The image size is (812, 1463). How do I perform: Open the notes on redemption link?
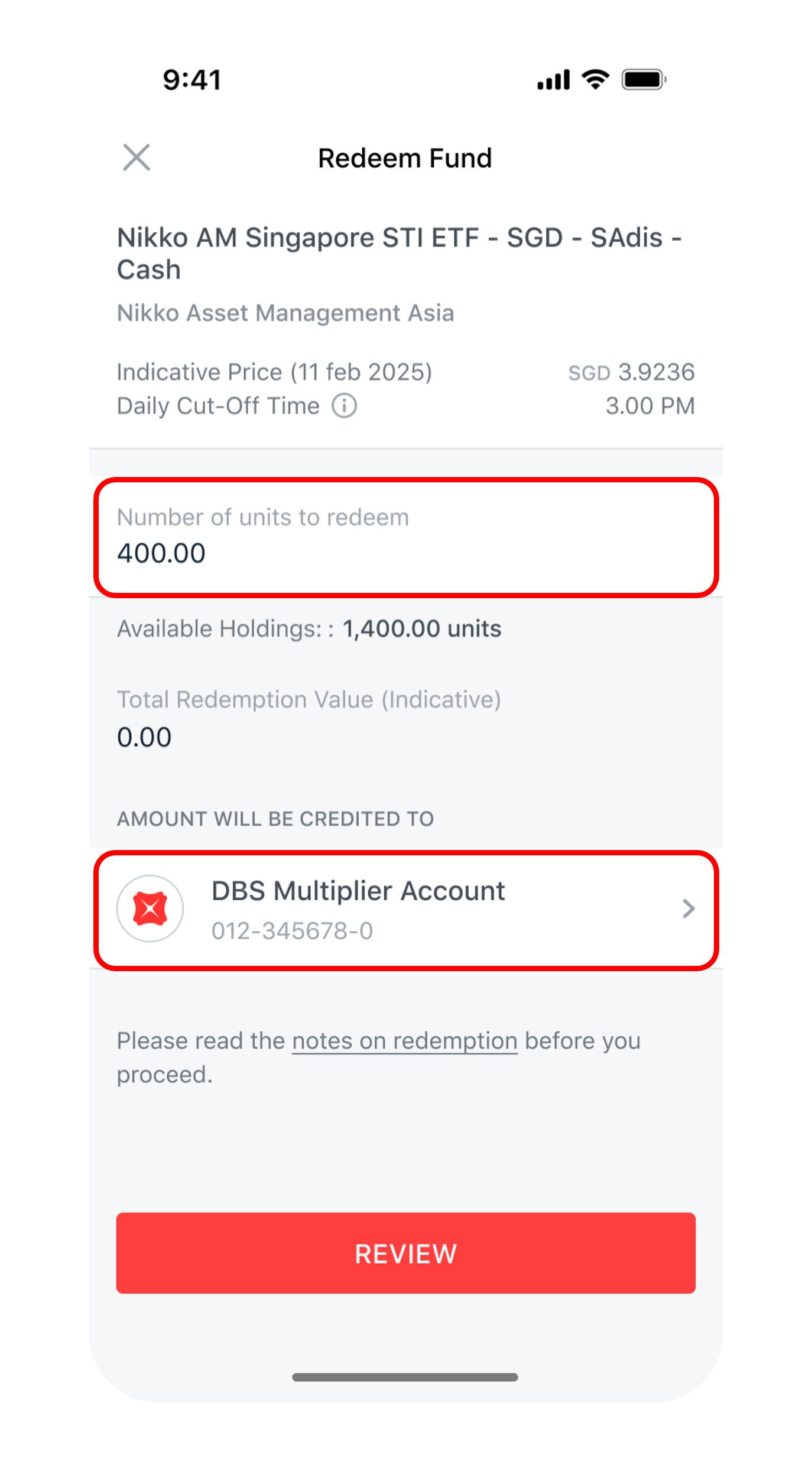[x=405, y=1041]
